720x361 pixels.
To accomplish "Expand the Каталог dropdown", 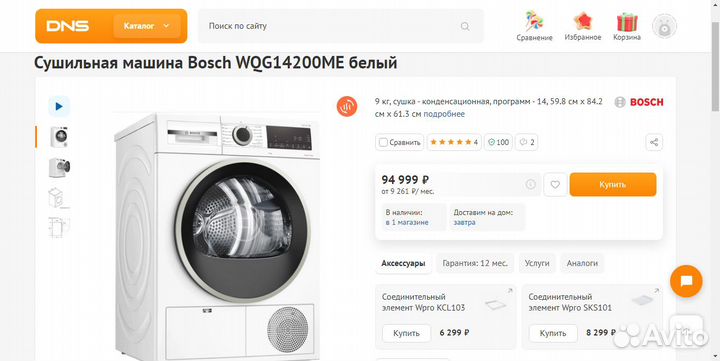I will point(147,26).
